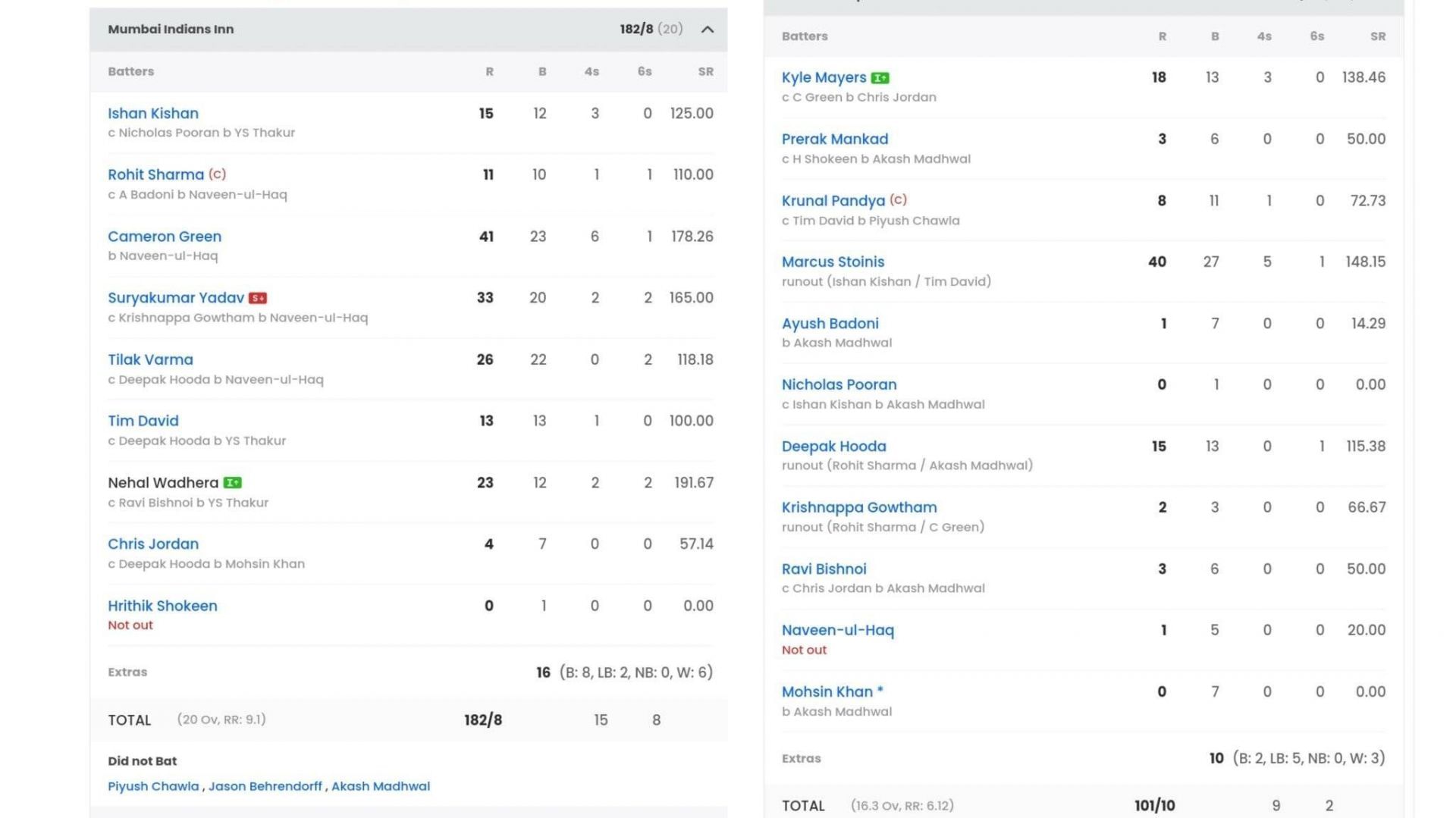Click Krunal Pandya, the captain
This screenshot has height=818, width=1456.
click(833, 200)
